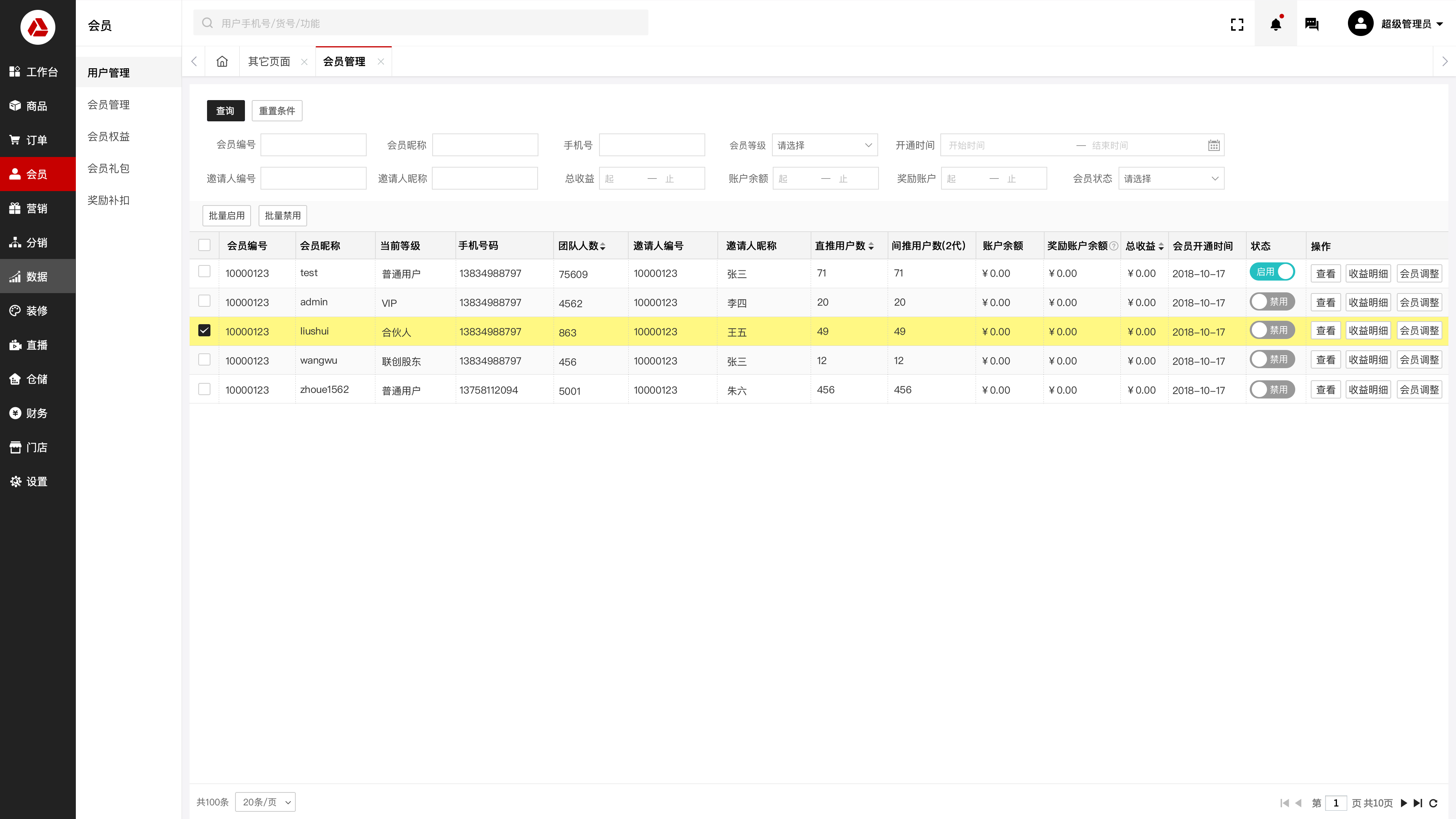Open the 会员等级 dropdown
The width and height of the screenshot is (1456, 819).
825,145
